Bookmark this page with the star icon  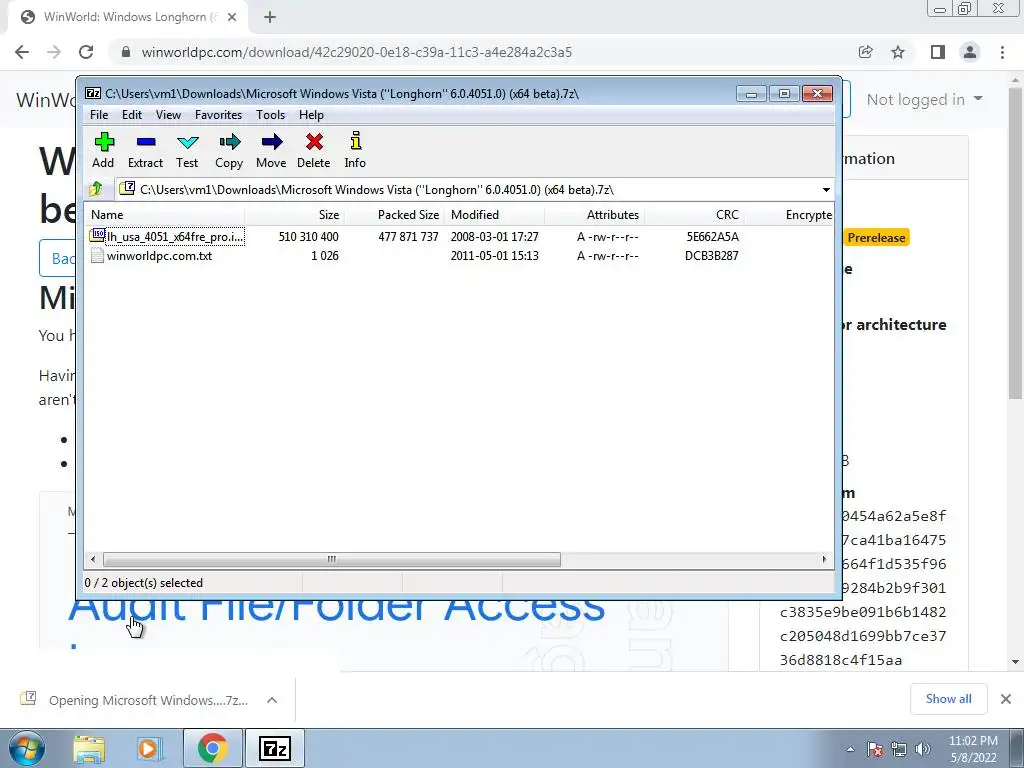[898, 52]
